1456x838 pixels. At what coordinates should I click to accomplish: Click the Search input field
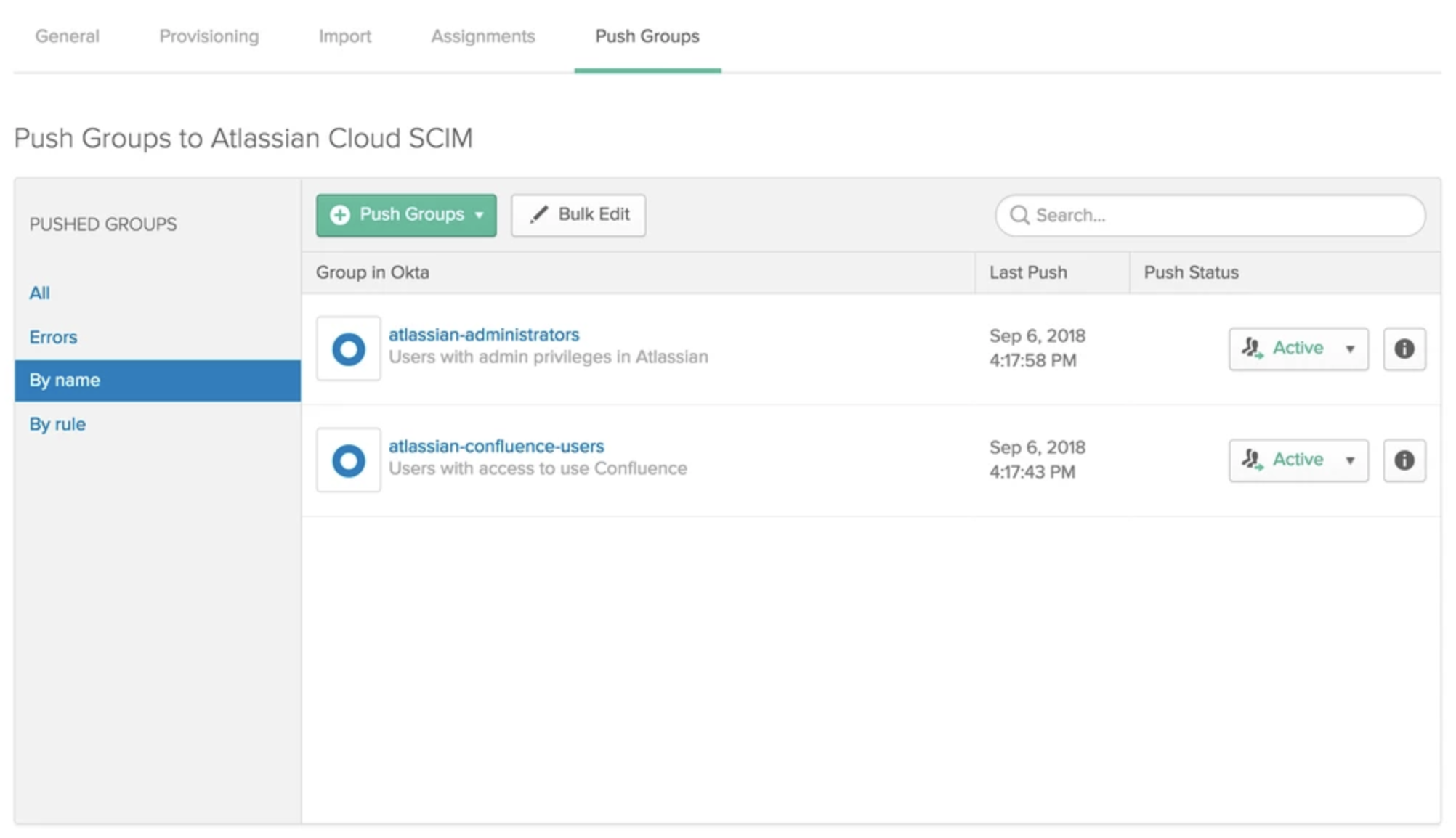point(1210,215)
